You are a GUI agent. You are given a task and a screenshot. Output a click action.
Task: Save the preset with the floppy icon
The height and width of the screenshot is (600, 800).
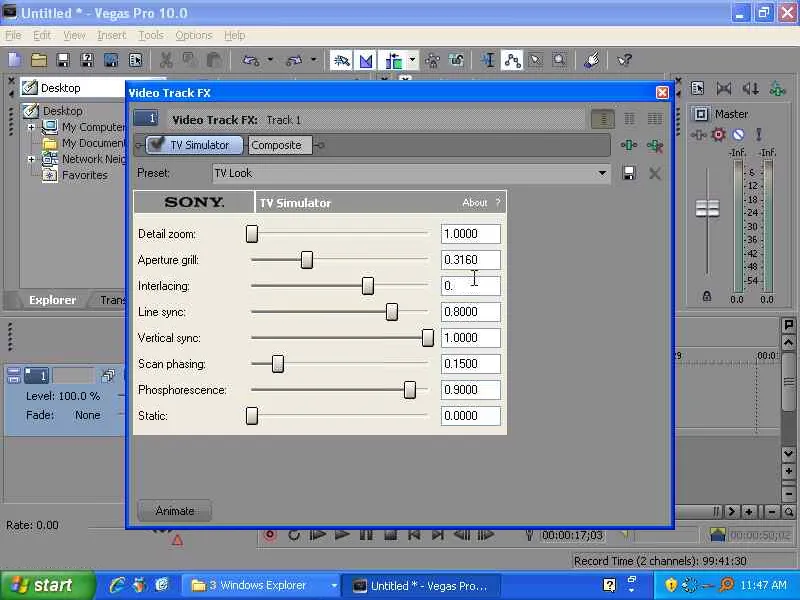(630, 173)
